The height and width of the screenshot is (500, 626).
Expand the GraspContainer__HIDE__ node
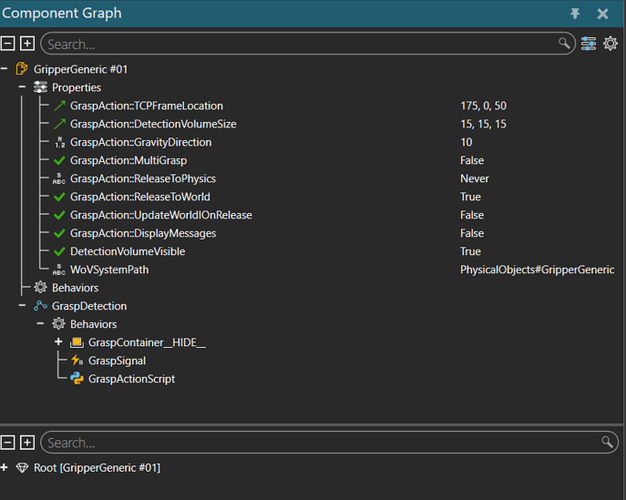pyautogui.click(x=59, y=342)
